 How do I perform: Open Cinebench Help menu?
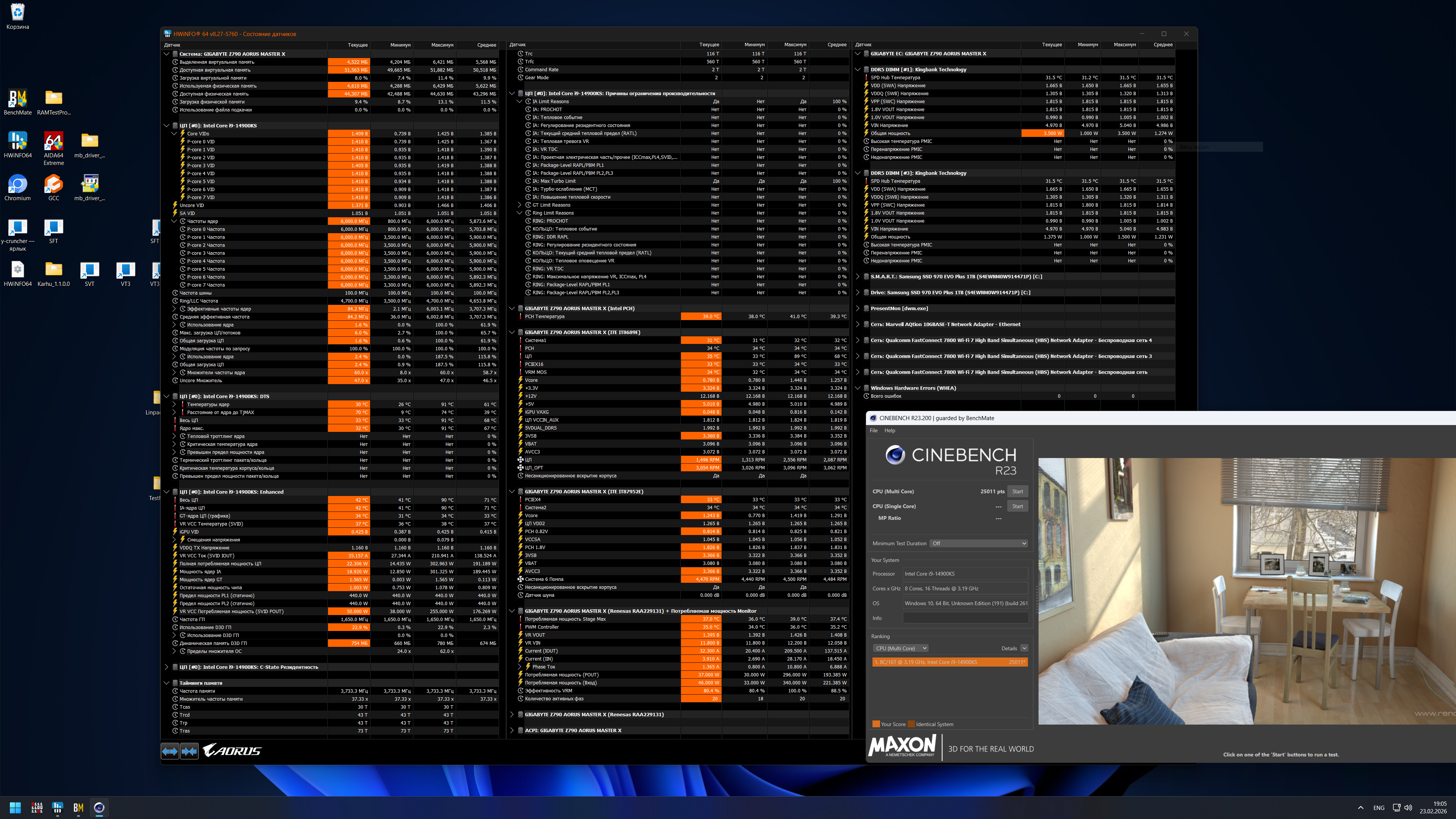tap(890, 431)
